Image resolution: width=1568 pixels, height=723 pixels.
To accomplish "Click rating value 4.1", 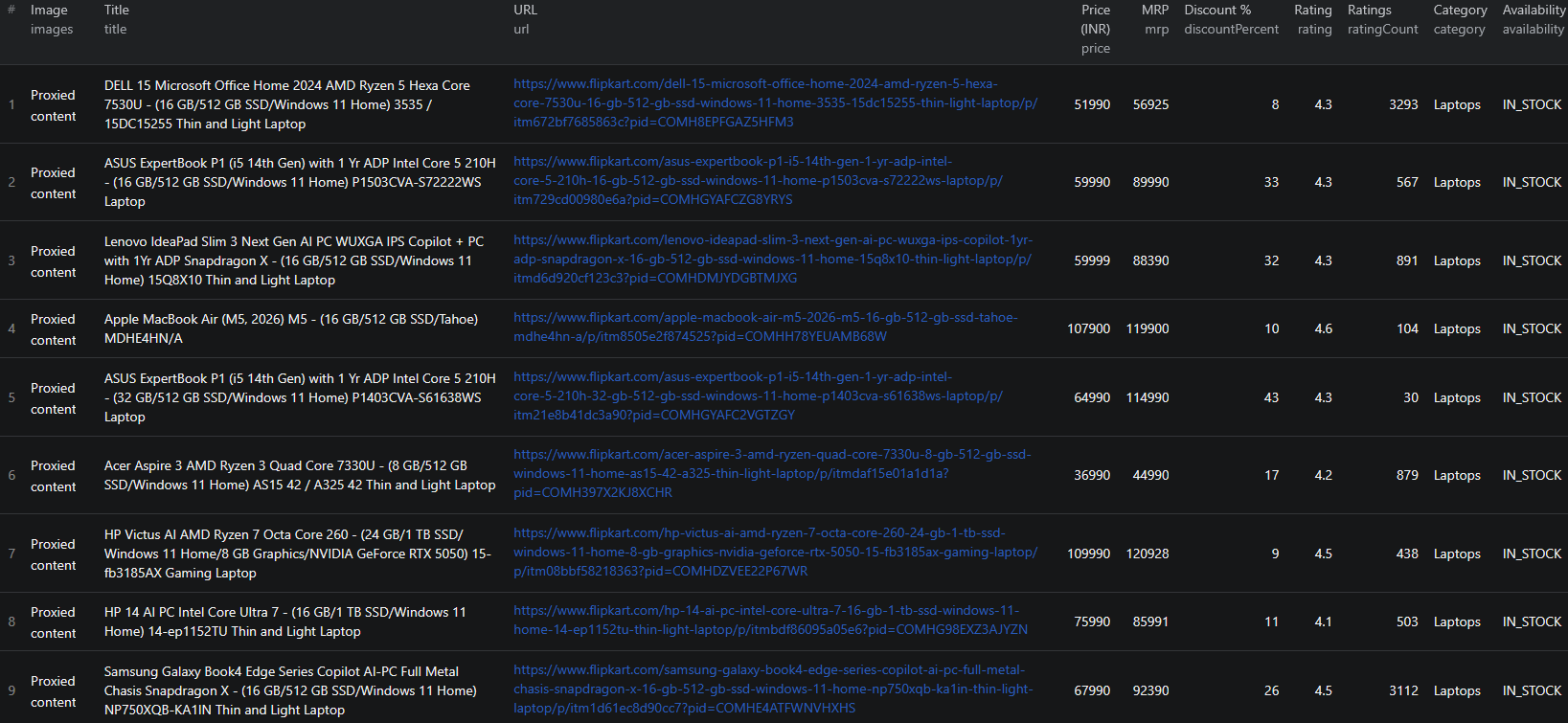I will click(1323, 621).
